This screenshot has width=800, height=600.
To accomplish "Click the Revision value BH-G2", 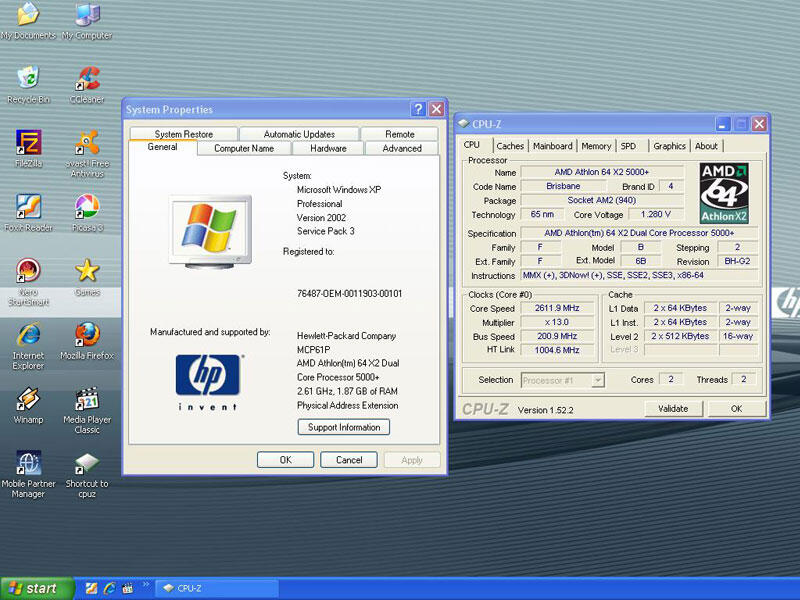I will point(738,261).
